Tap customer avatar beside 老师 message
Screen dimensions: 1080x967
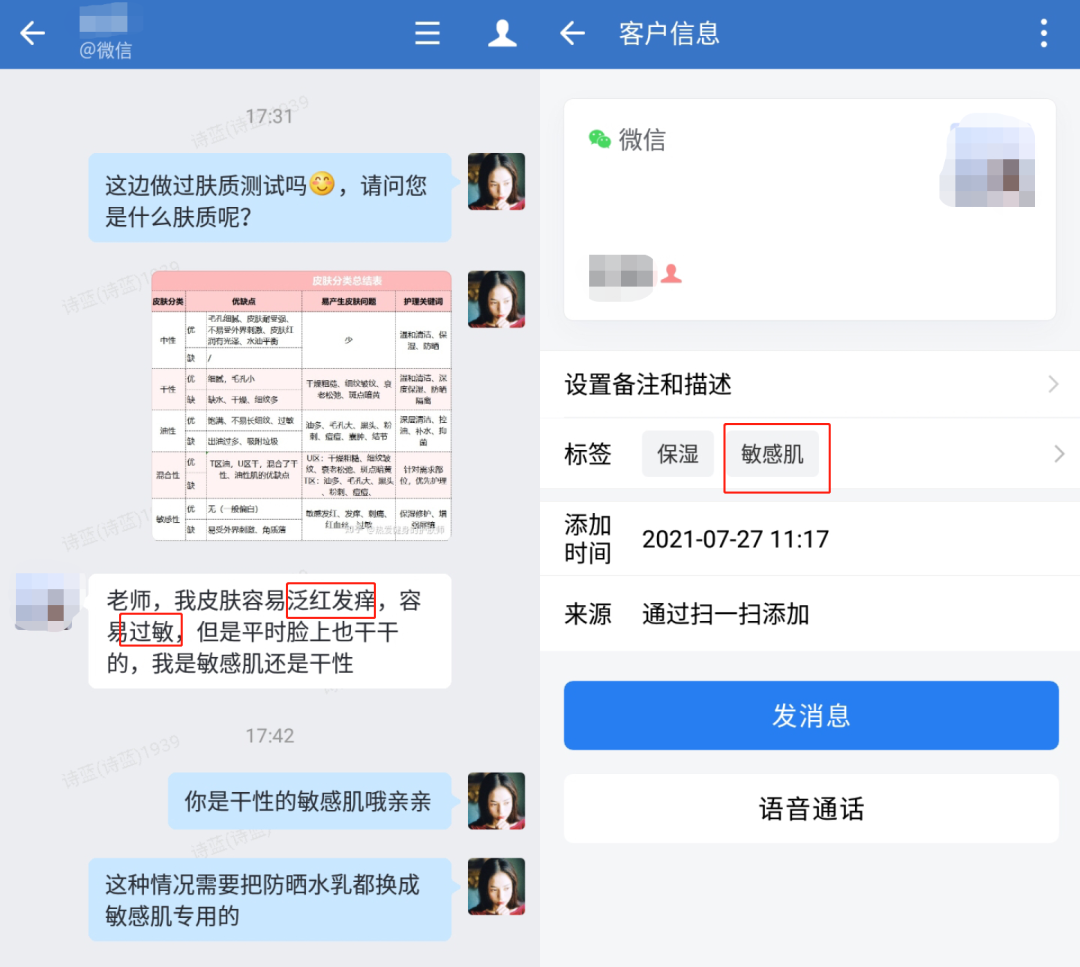(47, 600)
